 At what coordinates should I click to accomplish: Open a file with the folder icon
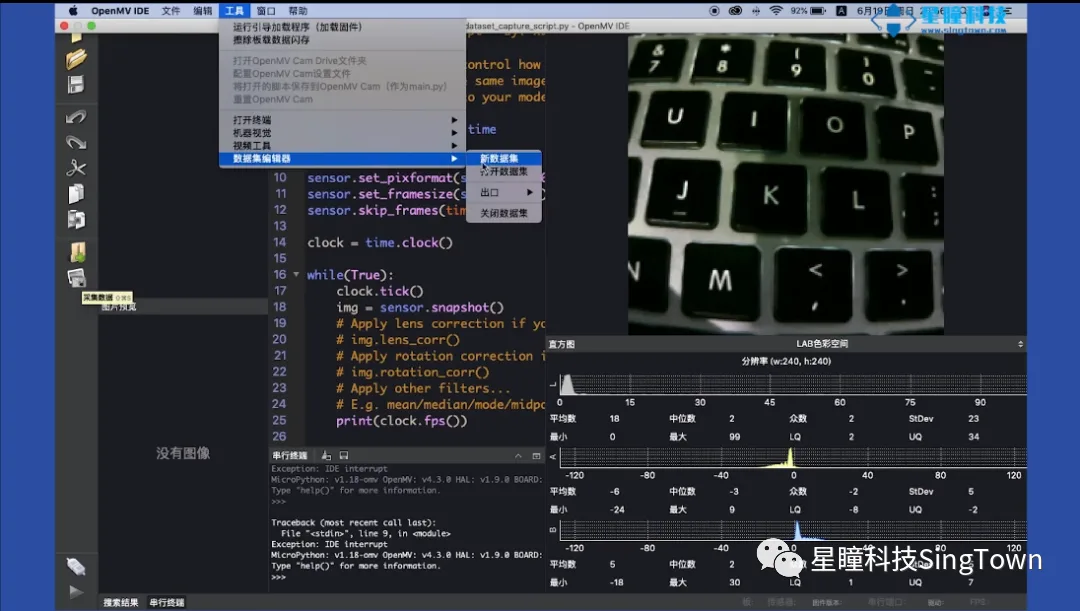(x=76, y=59)
